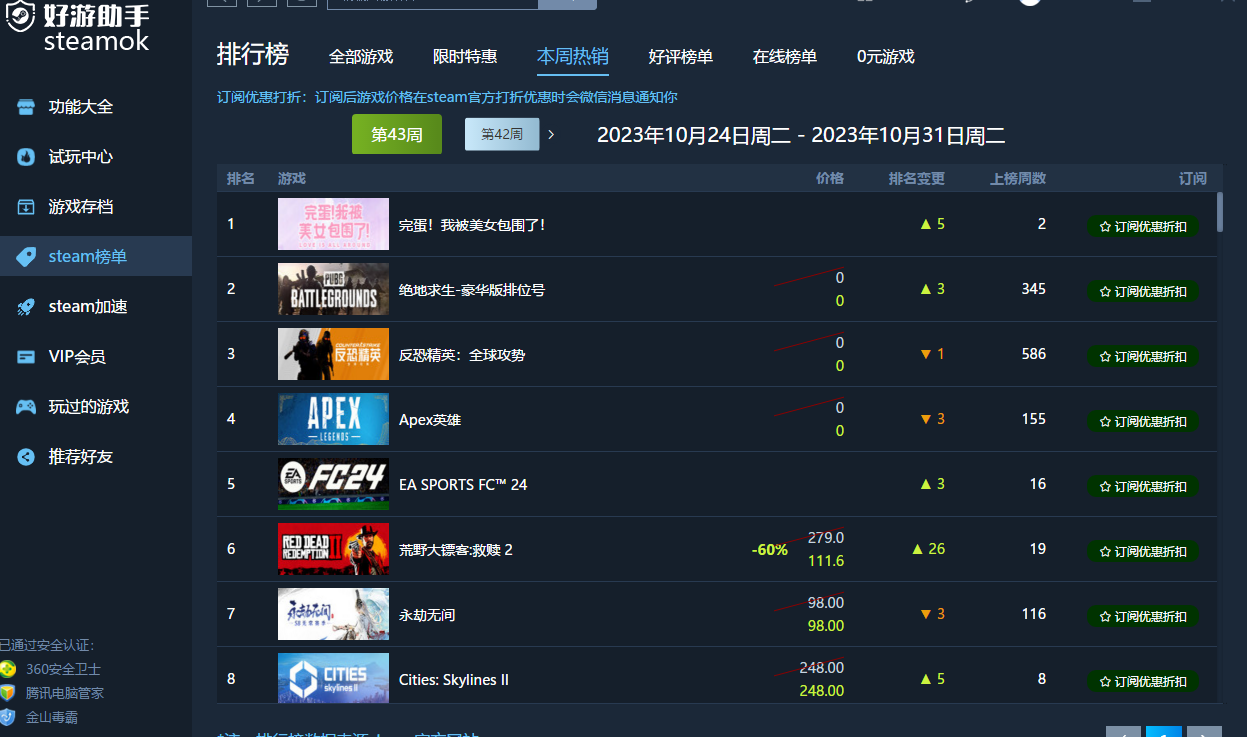
Task: Click the 订阅优惠打折 notice text
Action: pyautogui.click(x=447, y=97)
